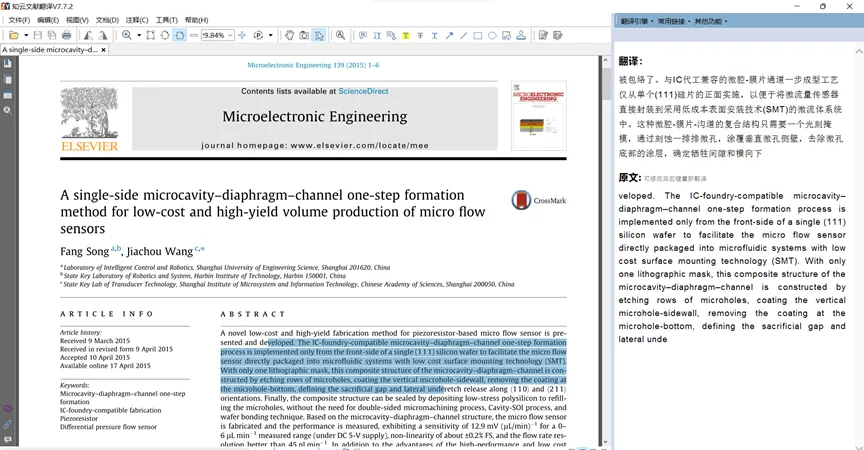Click the image annotation tool icon
This screenshot has width=864, height=450.
[506, 35]
